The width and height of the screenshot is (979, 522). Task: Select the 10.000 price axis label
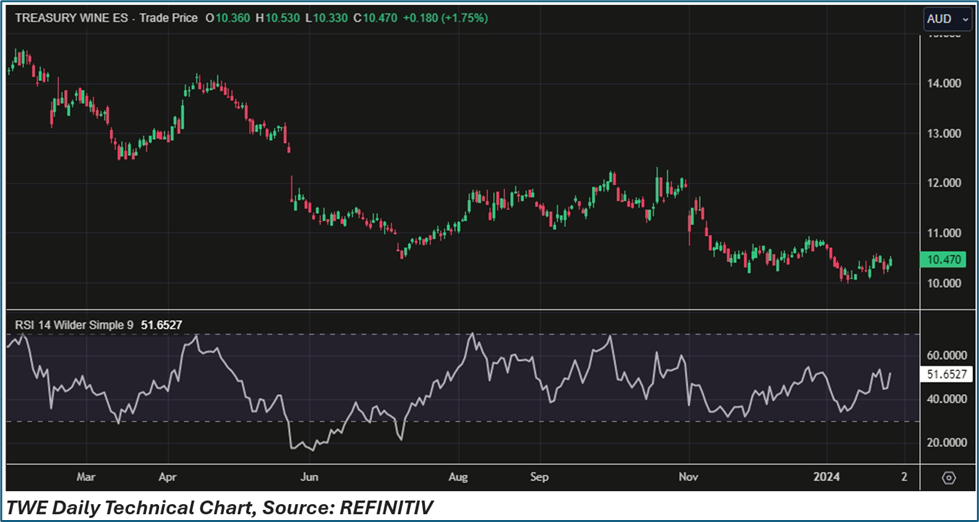pos(943,283)
